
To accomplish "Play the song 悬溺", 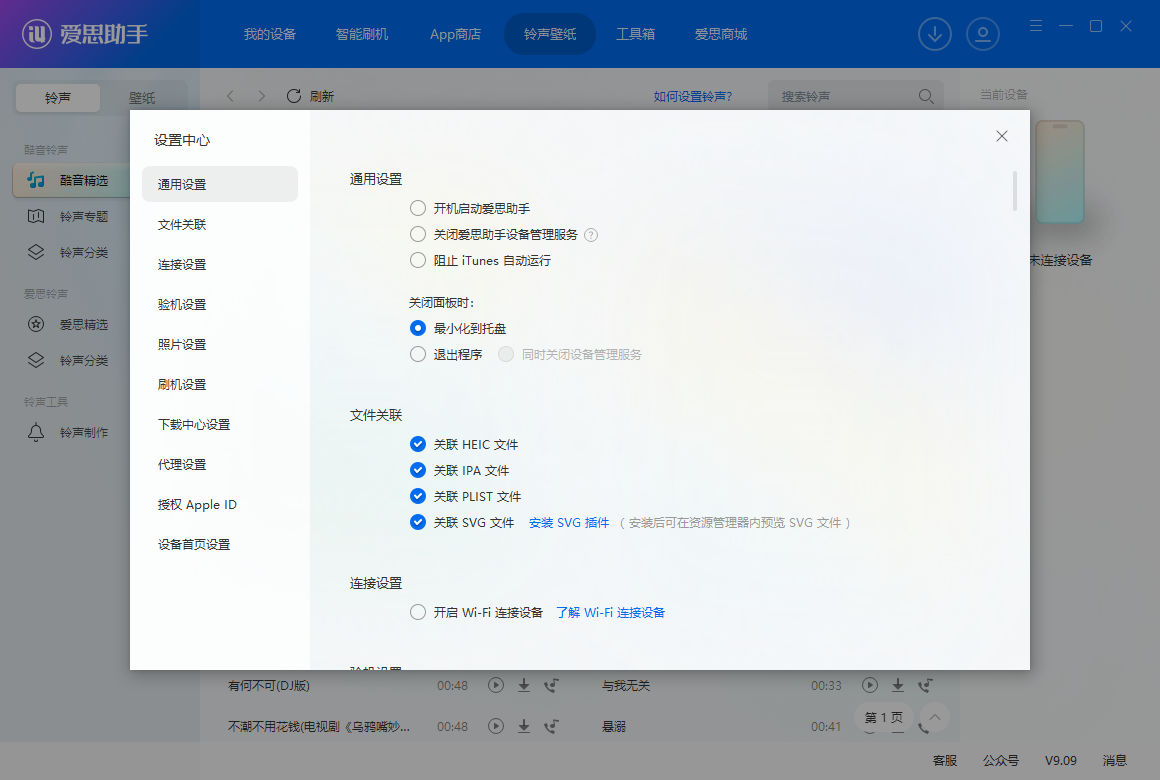I will 869,726.
